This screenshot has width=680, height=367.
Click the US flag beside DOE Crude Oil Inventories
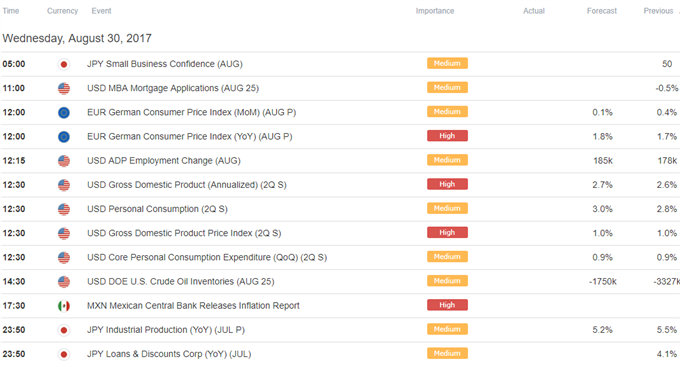[64, 282]
